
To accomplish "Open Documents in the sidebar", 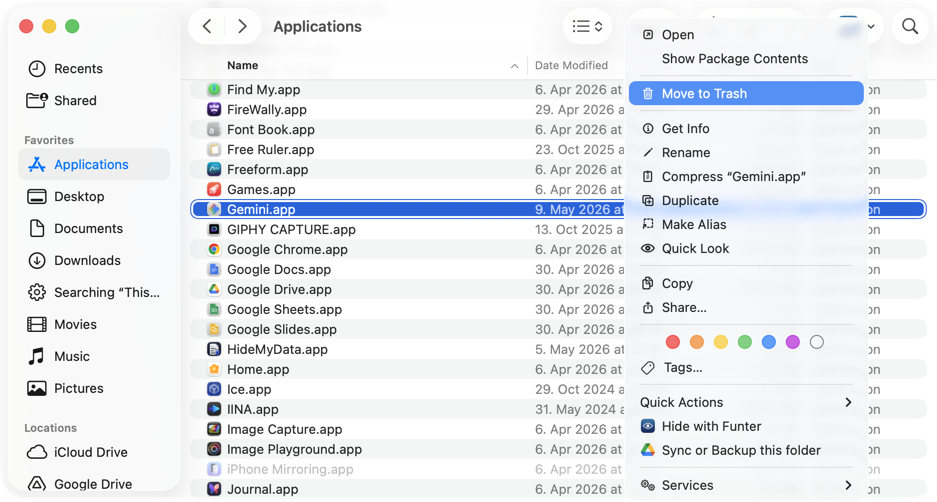I will coord(94,228).
